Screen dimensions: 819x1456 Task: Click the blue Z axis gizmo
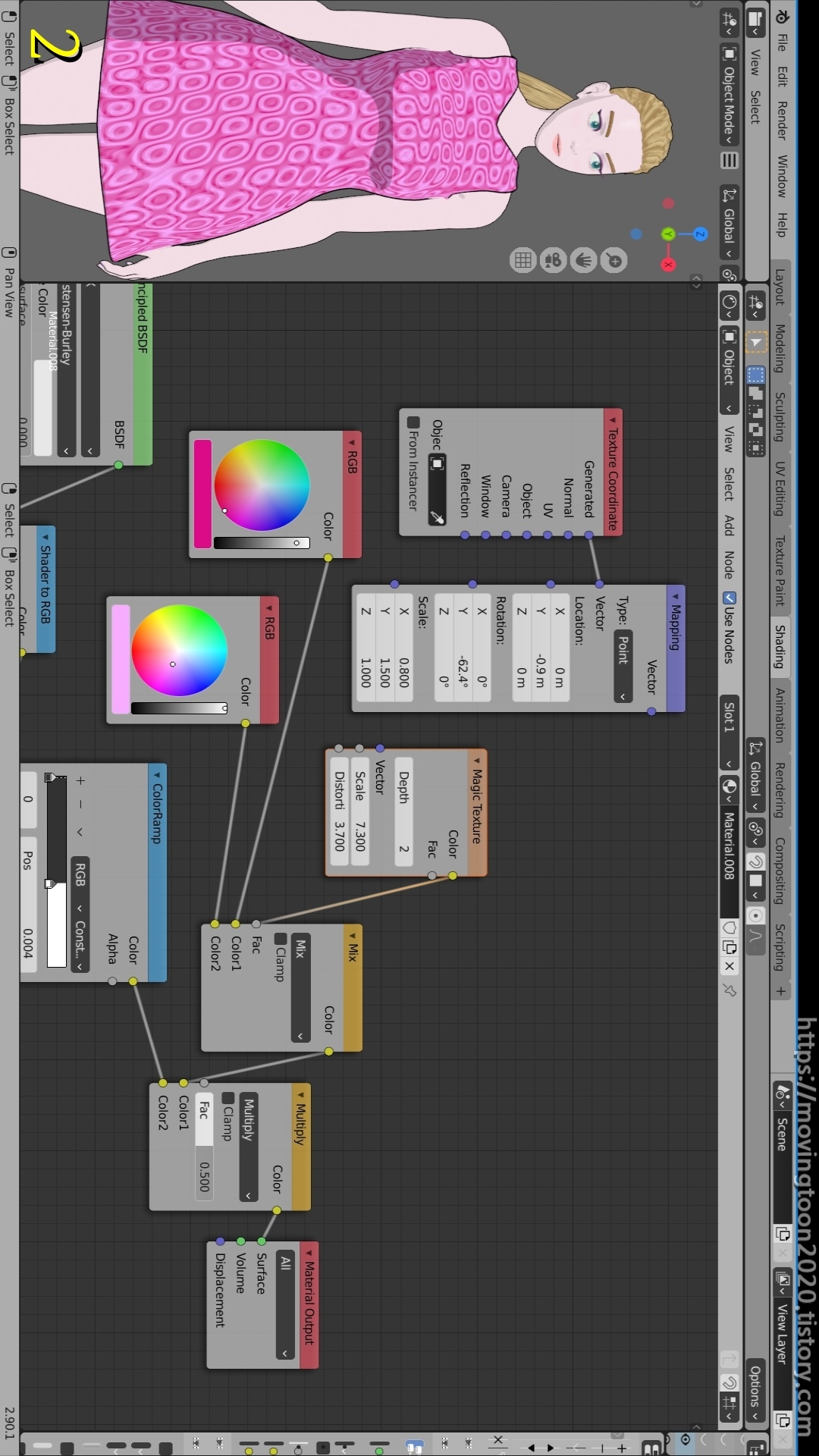tap(700, 234)
